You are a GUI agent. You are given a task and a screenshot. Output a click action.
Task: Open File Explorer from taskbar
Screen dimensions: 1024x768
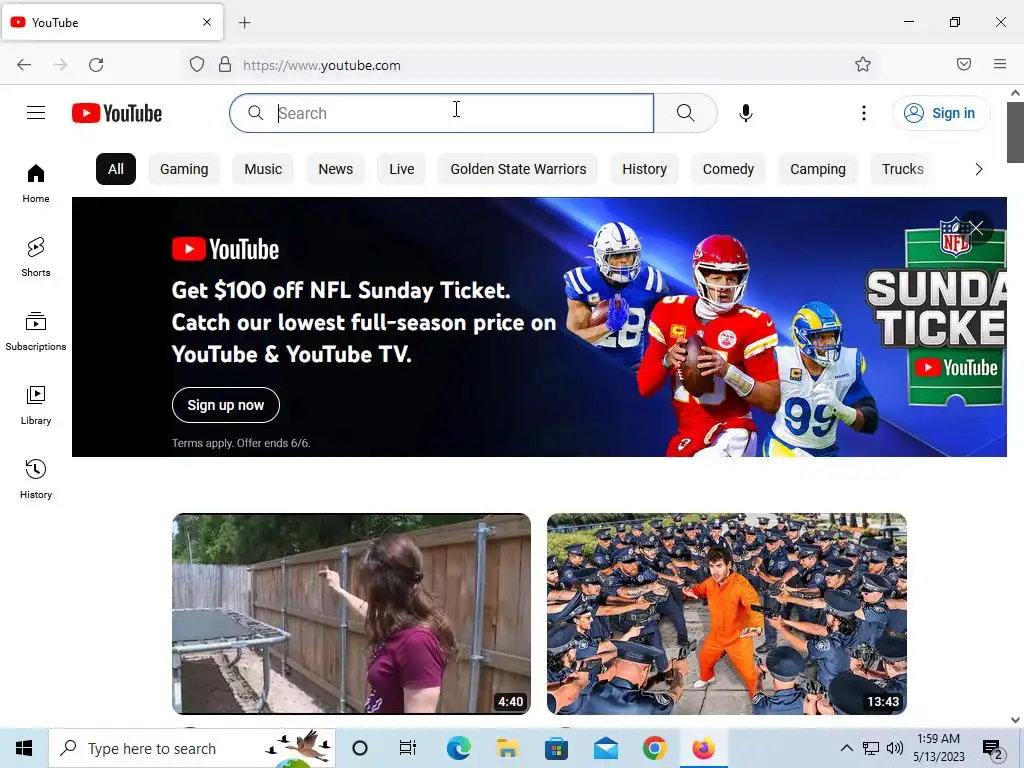tap(507, 748)
